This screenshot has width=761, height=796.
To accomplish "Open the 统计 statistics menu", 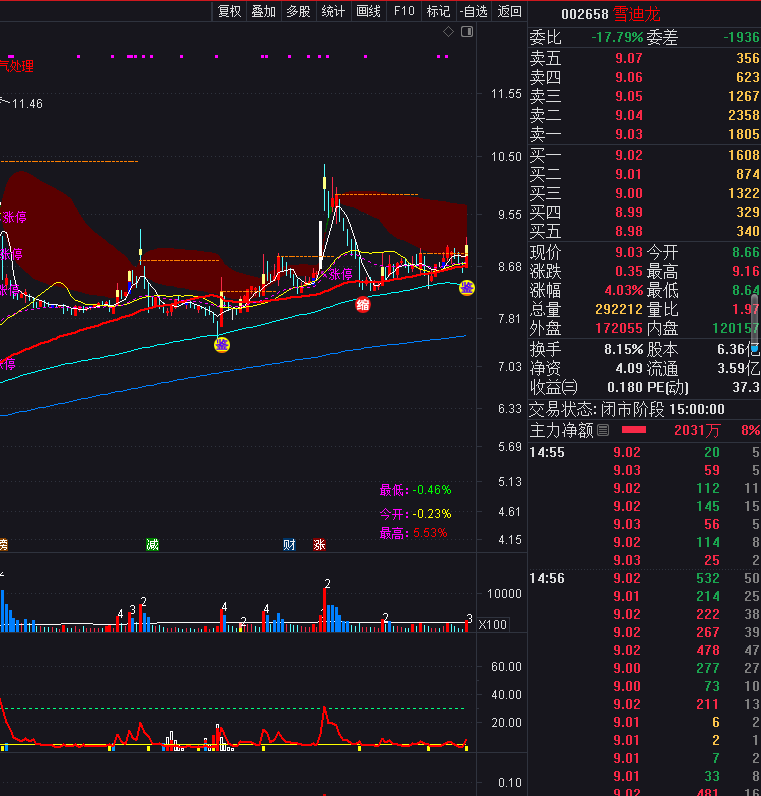I will [333, 11].
